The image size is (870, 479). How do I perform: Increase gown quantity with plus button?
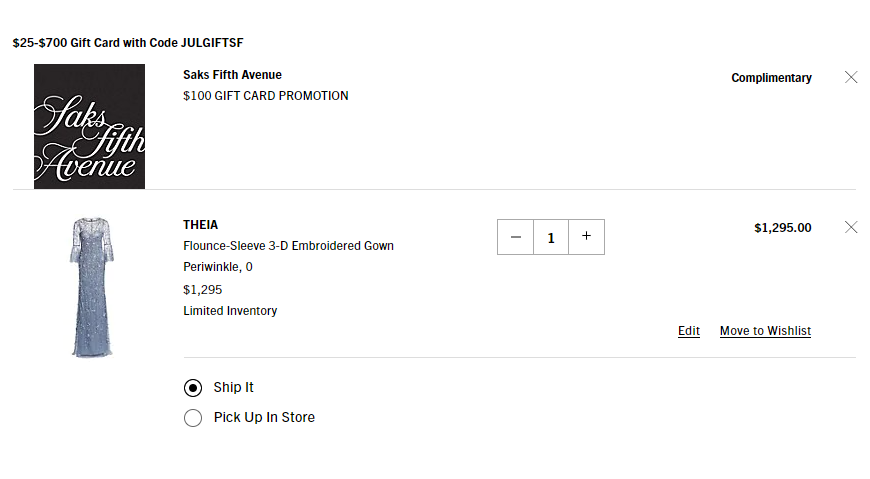[x=586, y=237]
